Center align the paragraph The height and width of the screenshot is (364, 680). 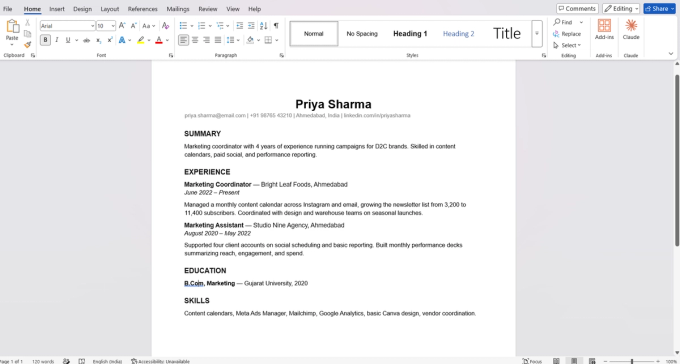195,40
